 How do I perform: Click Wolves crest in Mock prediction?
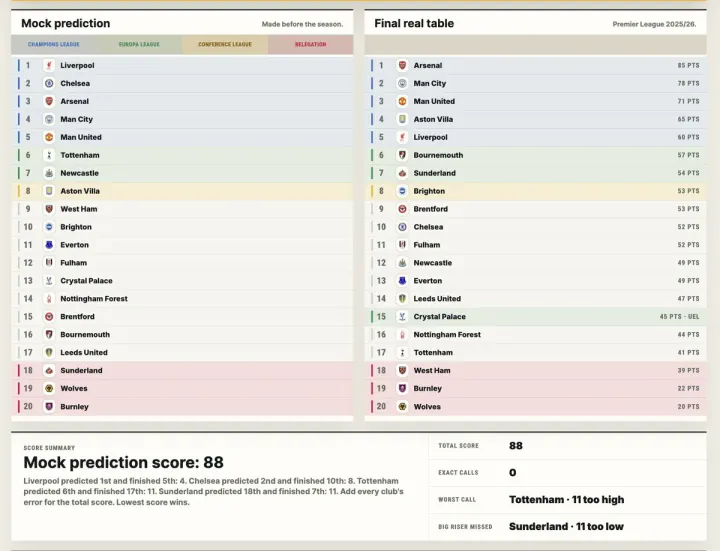49,388
